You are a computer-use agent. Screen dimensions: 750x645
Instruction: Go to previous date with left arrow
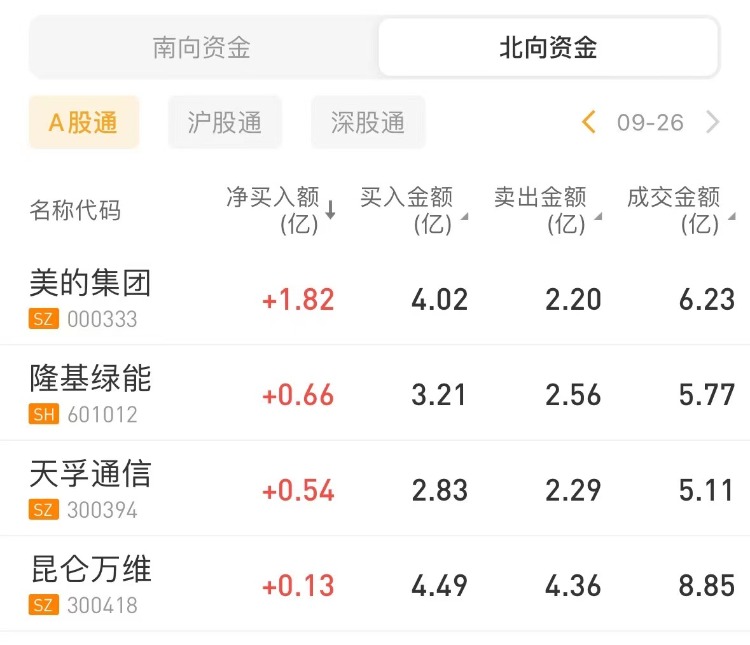point(589,123)
